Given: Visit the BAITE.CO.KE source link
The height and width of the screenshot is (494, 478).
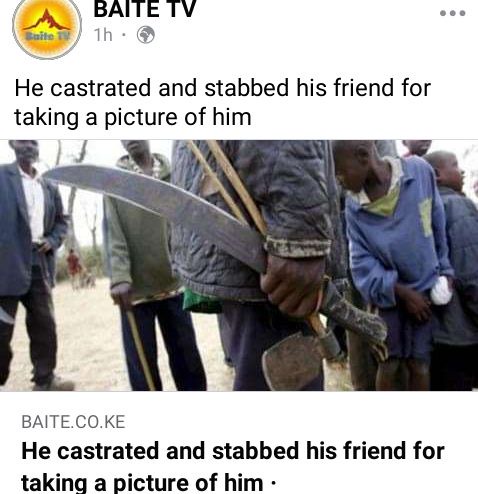Looking at the screenshot, I should point(73,422).
